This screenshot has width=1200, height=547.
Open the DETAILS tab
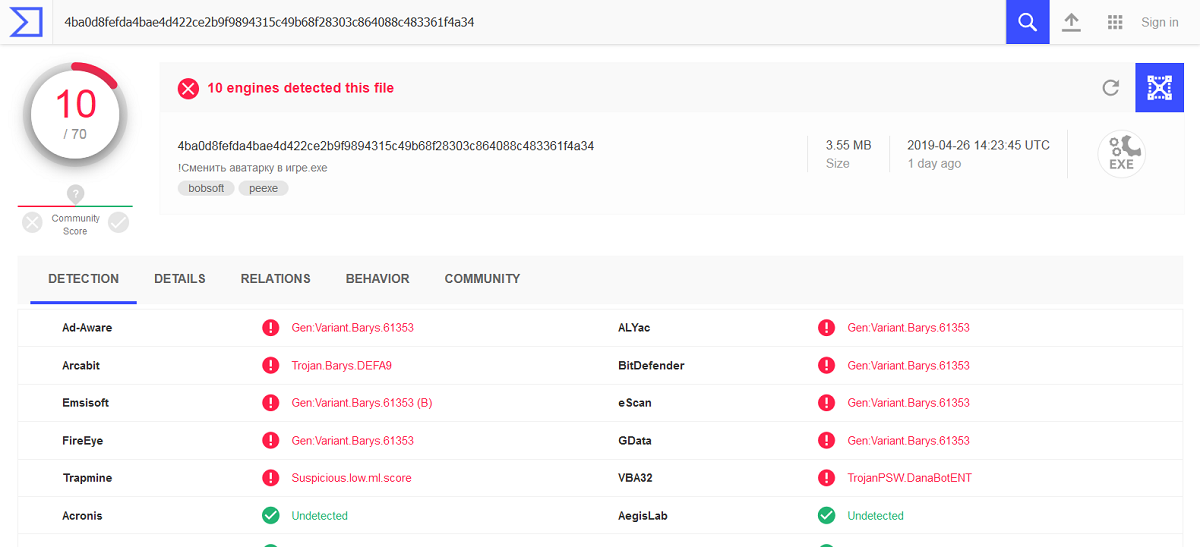tap(180, 279)
